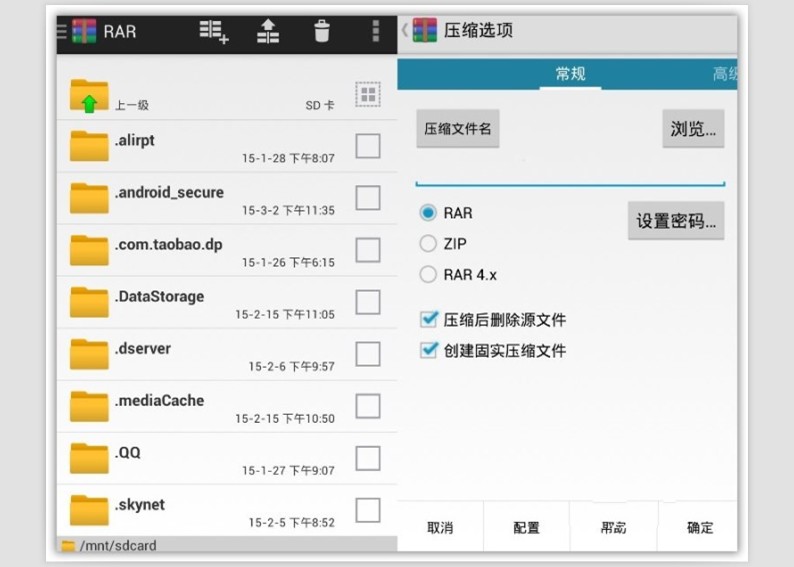Open the three-dot overflow menu

376,31
